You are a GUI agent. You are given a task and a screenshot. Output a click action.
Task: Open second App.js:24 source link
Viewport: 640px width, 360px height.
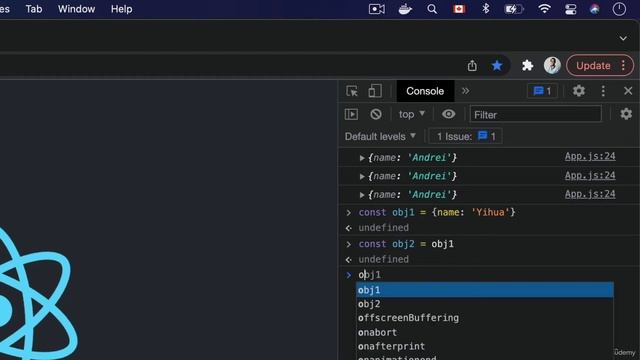(x=590, y=176)
